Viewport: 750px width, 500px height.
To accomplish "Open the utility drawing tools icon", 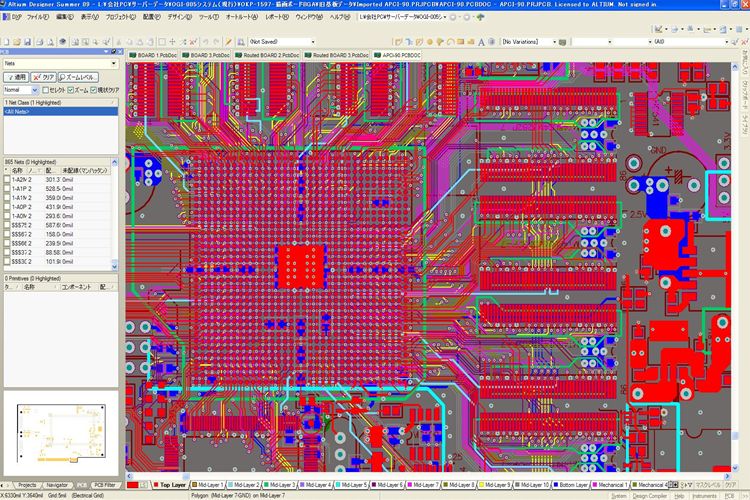I will point(659,30).
